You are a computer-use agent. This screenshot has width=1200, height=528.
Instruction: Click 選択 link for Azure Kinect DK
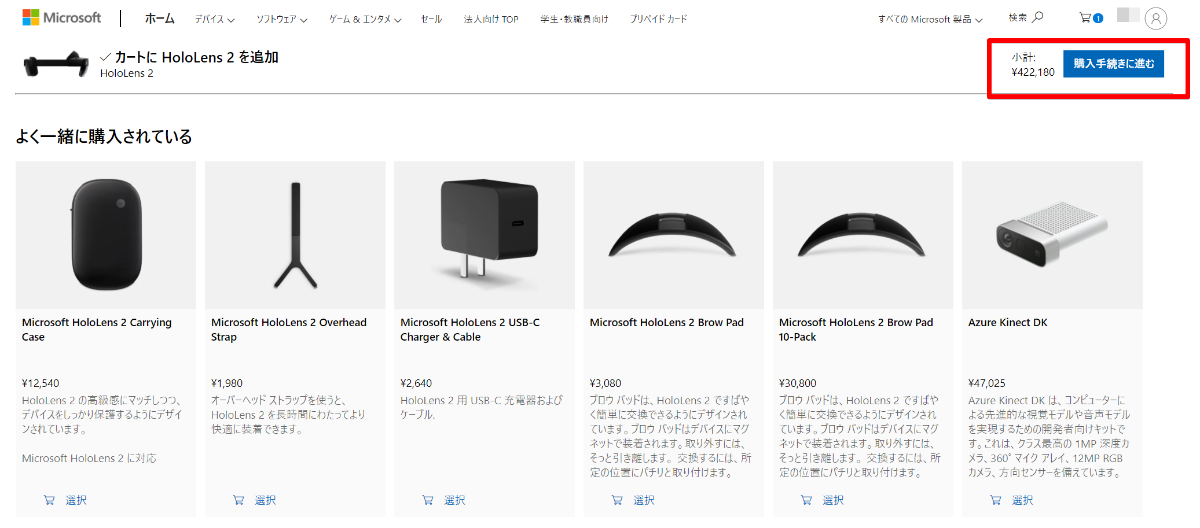coord(1022,500)
